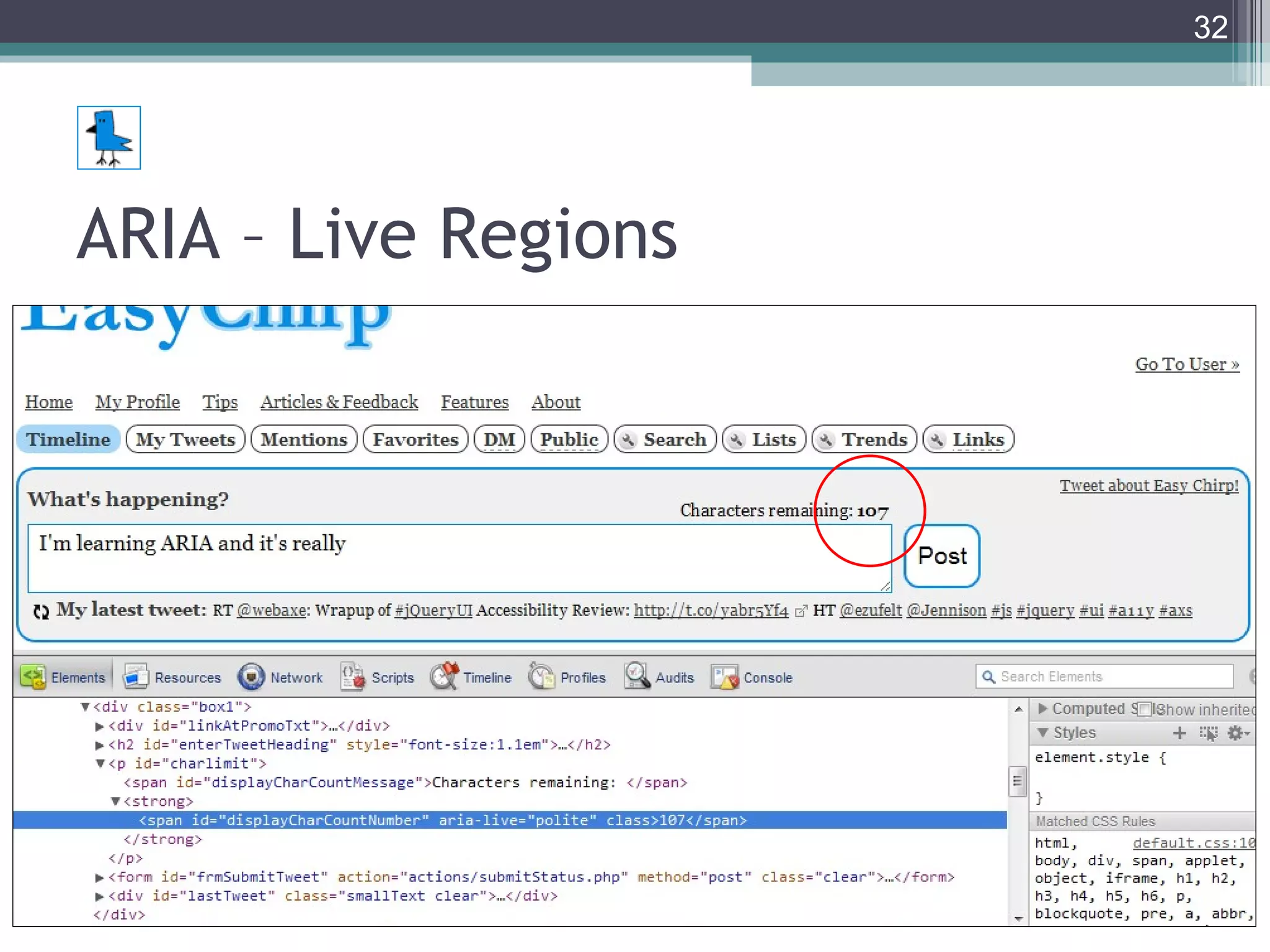Open the Go To User link

pyautogui.click(x=1187, y=364)
